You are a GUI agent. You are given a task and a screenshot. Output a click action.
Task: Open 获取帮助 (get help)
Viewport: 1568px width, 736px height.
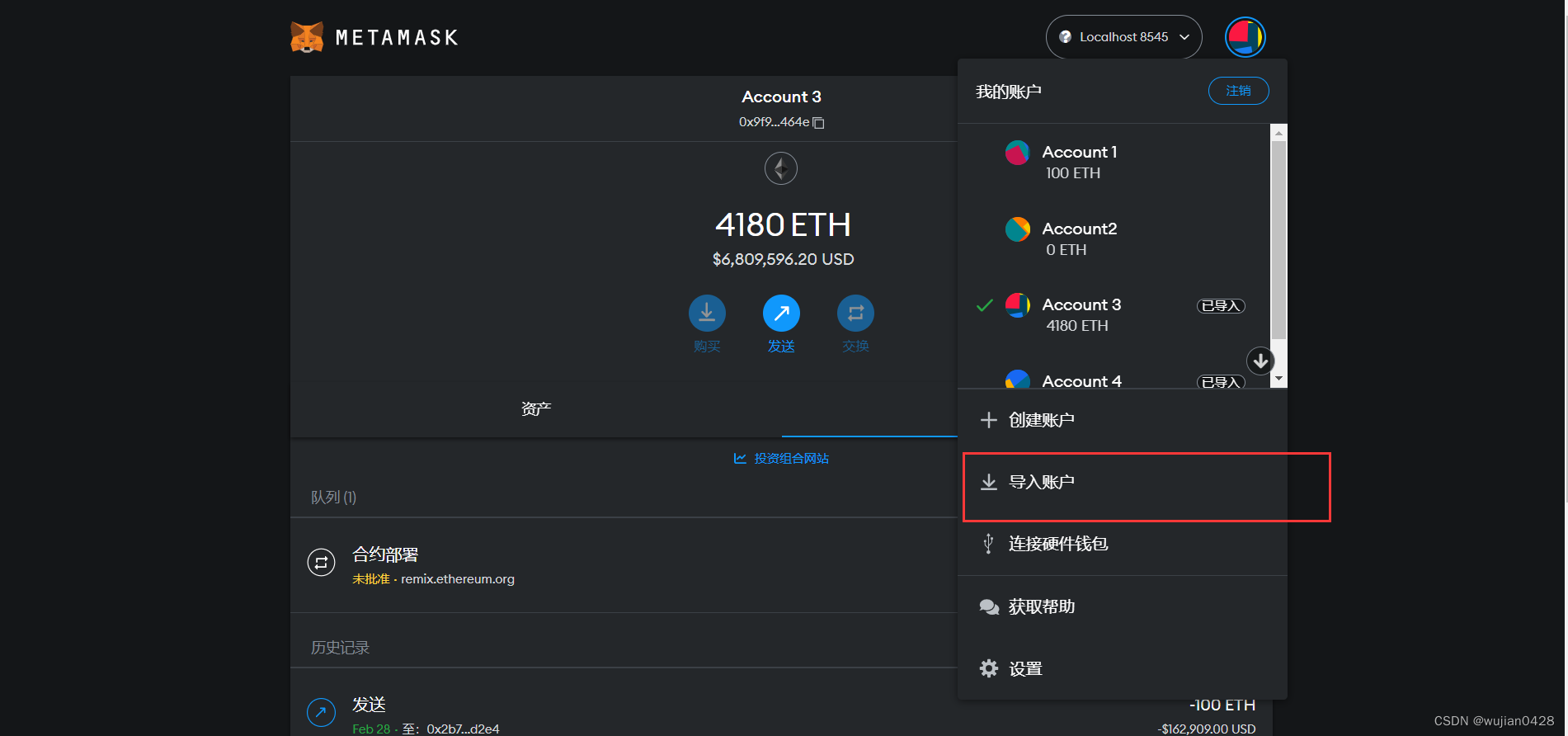click(1122, 606)
